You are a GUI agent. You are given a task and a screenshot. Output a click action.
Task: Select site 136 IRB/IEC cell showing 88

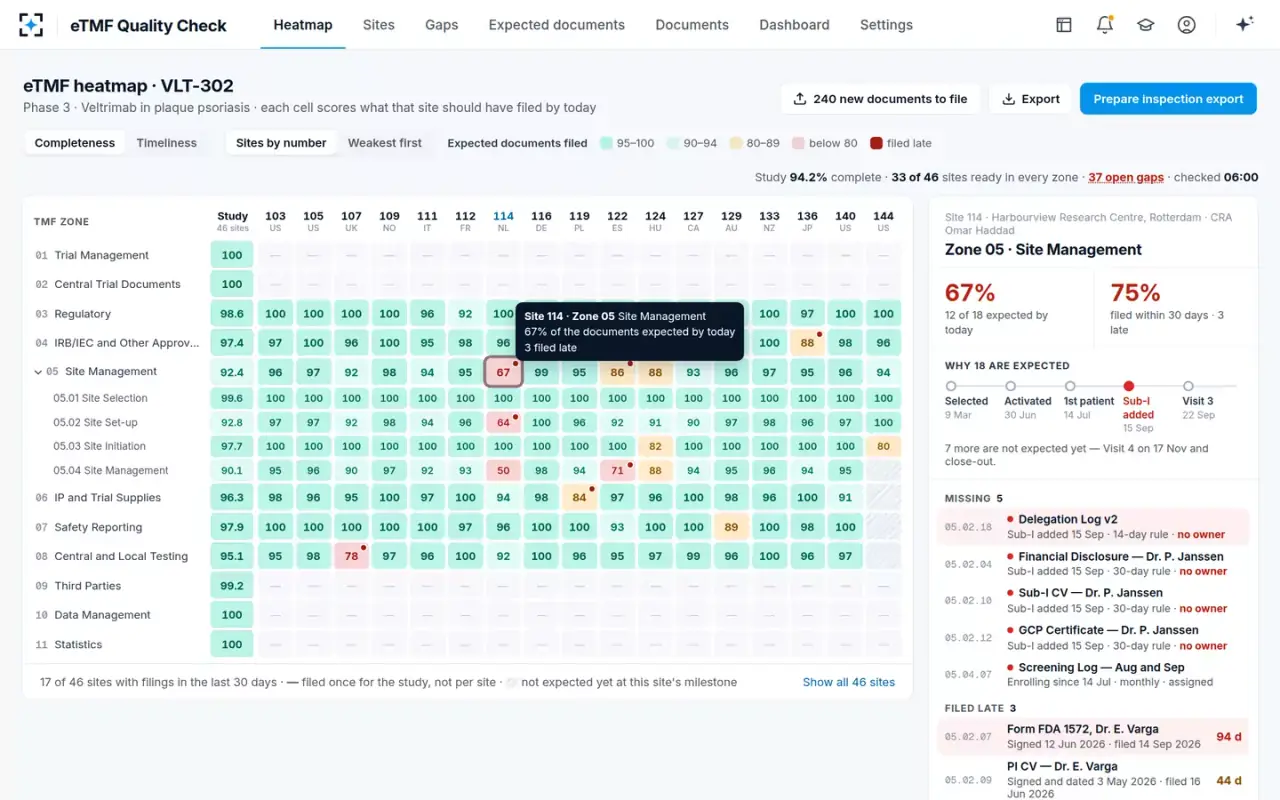807,343
